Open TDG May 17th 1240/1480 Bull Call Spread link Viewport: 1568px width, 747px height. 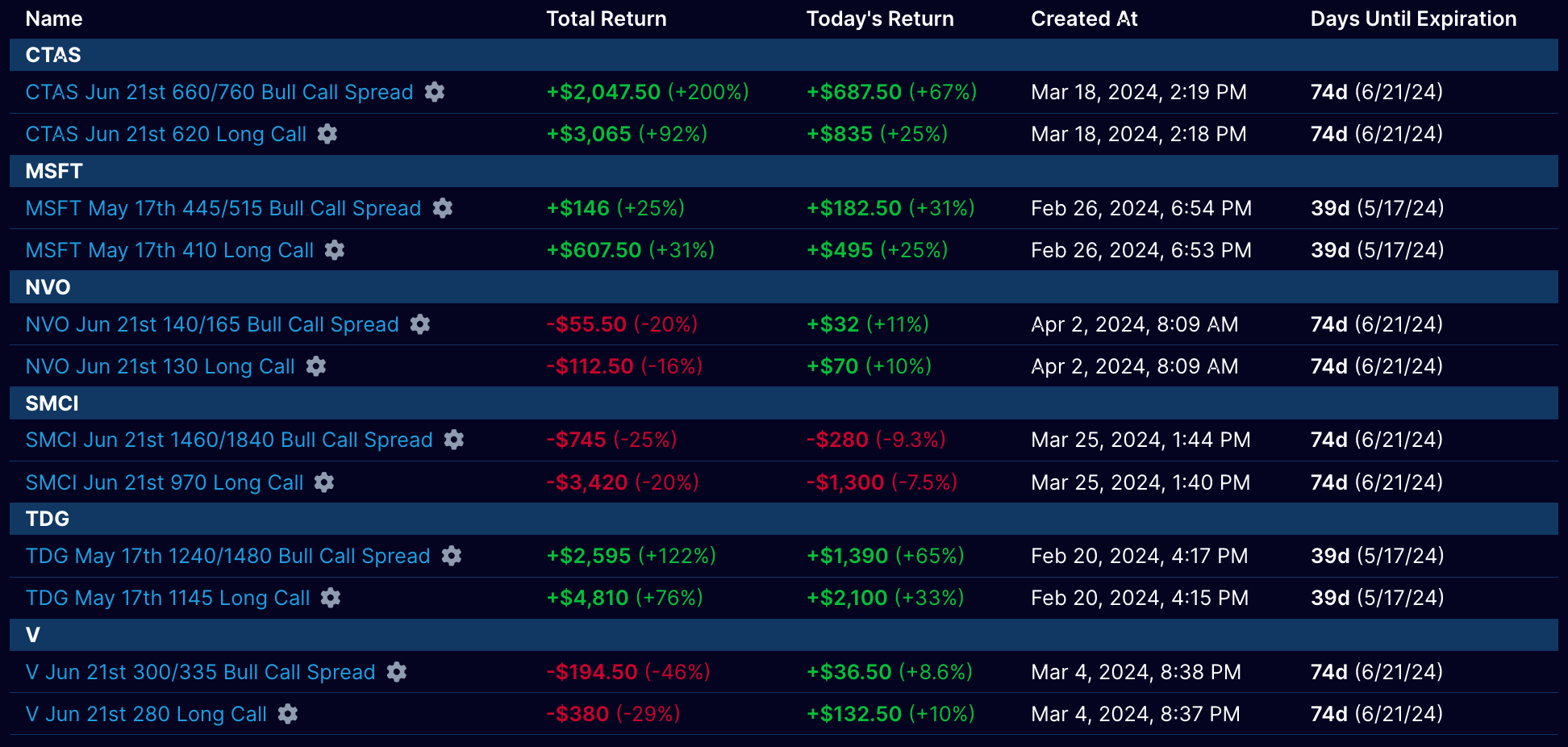(228, 556)
